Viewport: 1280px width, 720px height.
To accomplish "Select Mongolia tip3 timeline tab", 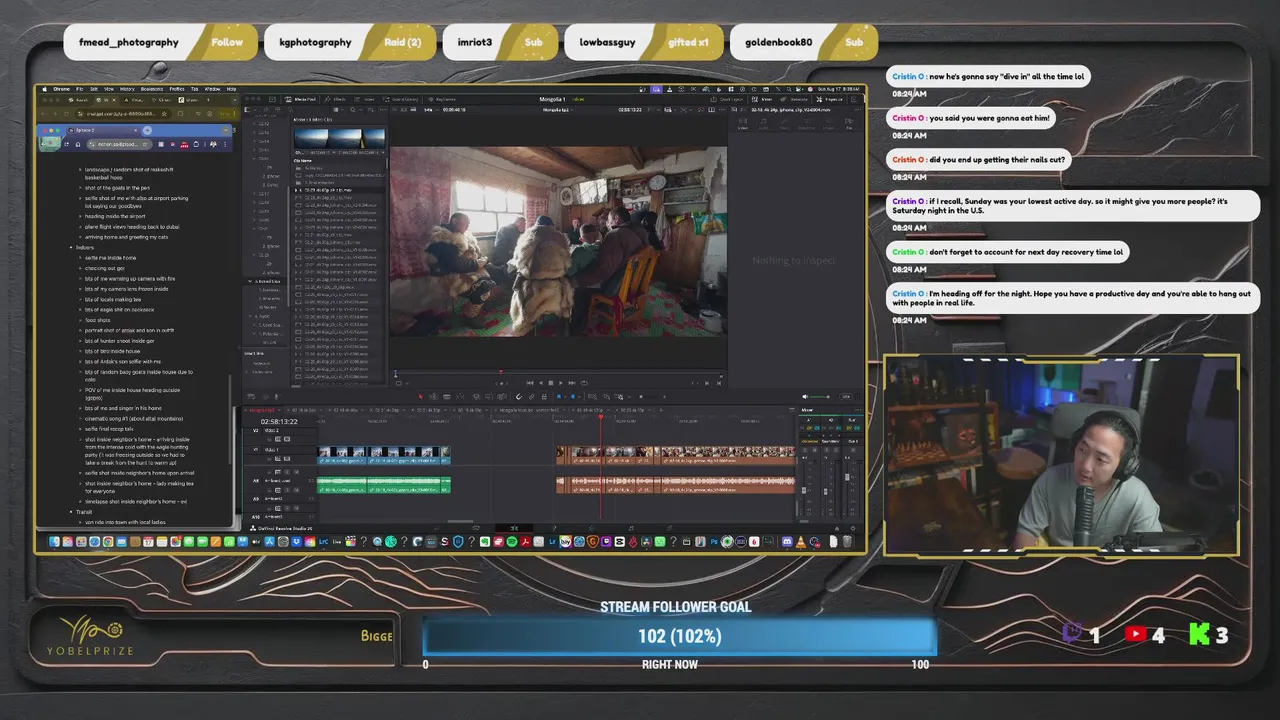I will click(x=263, y=410).
